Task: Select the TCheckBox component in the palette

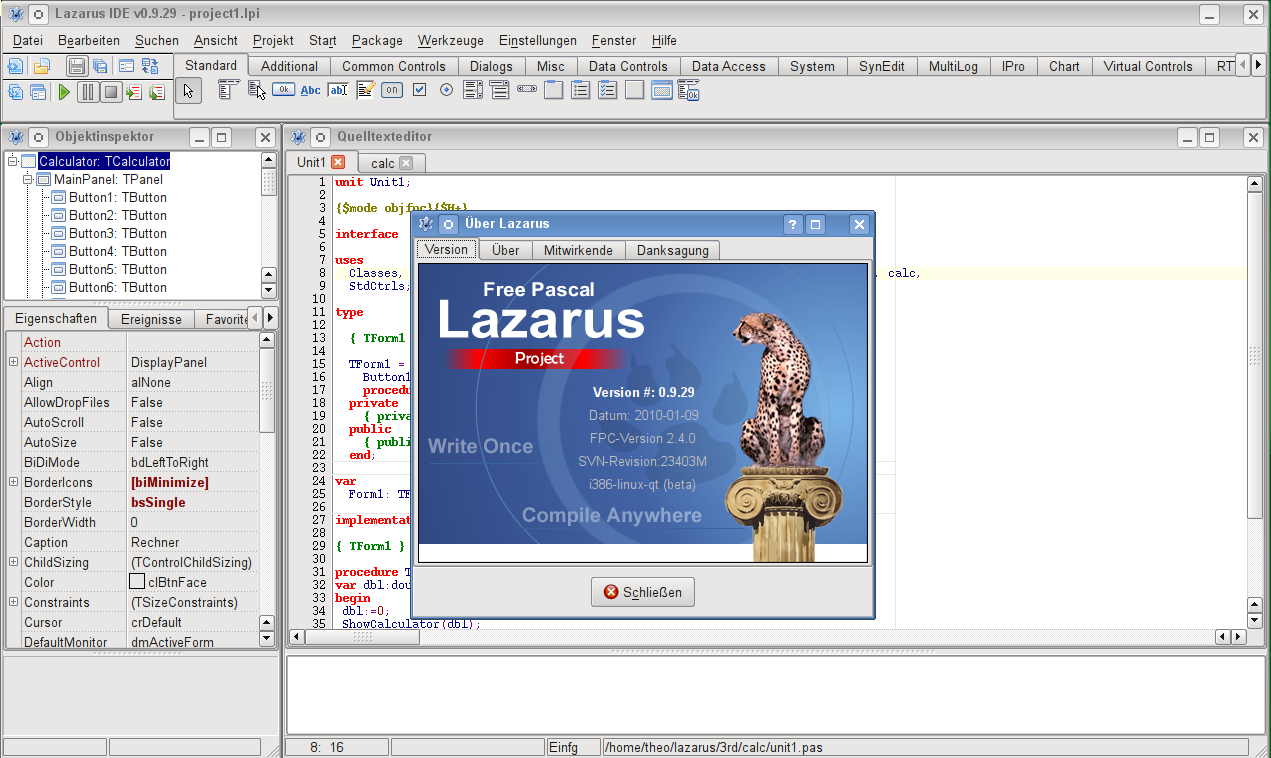Action: (x=419, y=90)
